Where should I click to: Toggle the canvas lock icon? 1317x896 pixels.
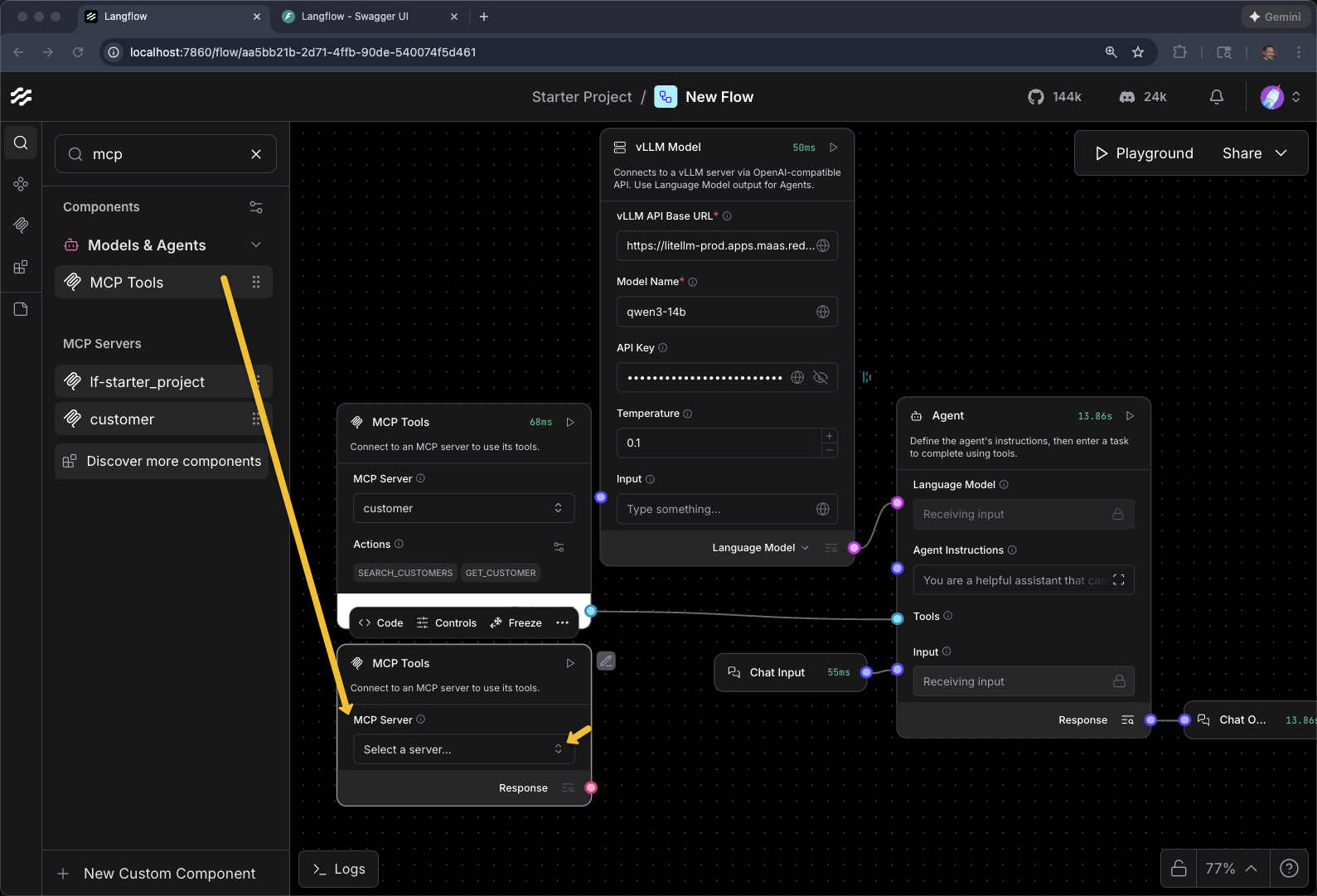tap(1179, 868)
